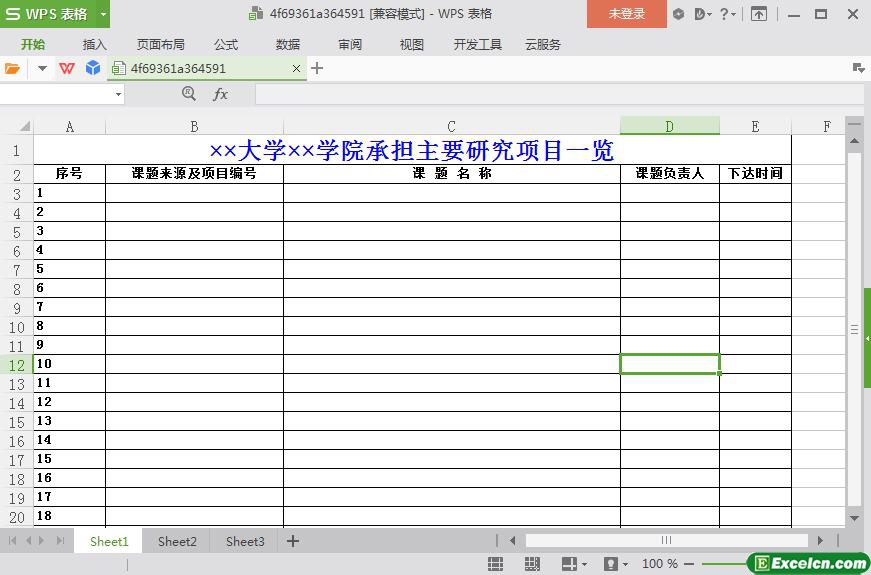
Task: Switch to the 审阅 tab
Action: point(350,44)
